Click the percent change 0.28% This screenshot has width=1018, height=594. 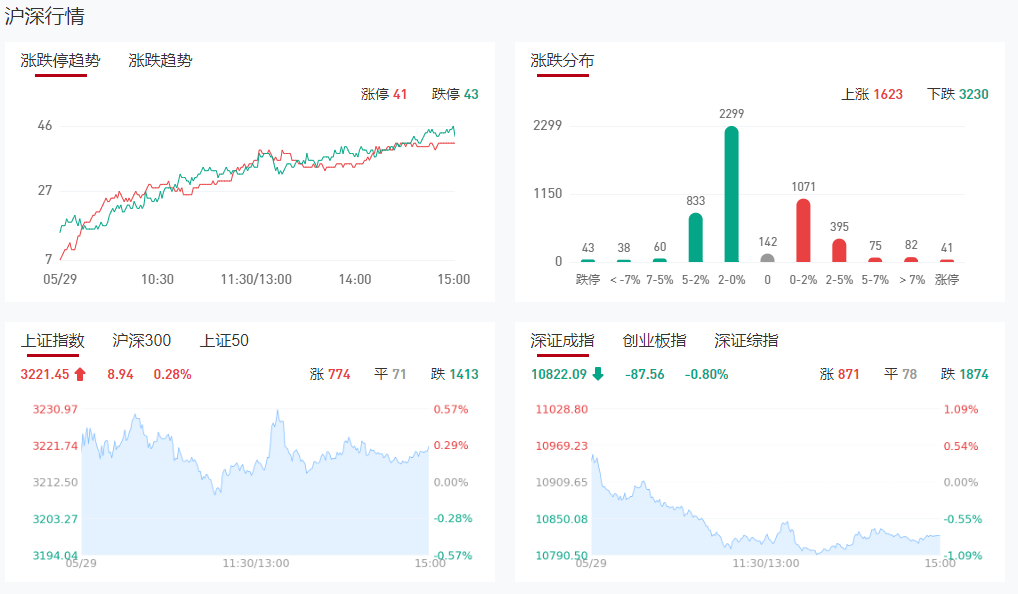click(x=173, y=374)
